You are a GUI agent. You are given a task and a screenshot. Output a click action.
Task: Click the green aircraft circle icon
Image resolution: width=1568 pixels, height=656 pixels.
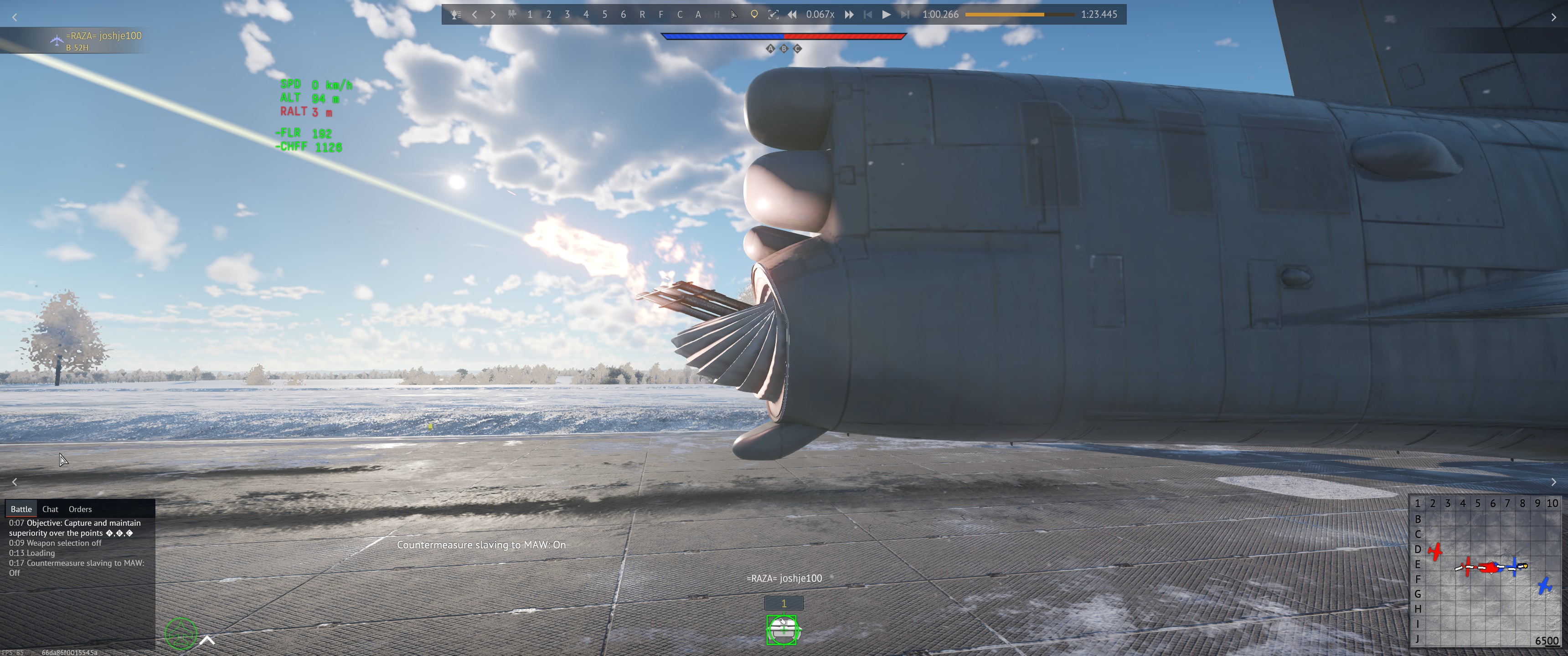point(181,634)
